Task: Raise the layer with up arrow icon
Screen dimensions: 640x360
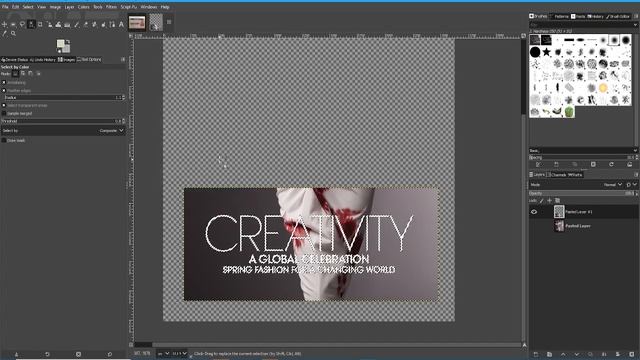Action: 563,354
